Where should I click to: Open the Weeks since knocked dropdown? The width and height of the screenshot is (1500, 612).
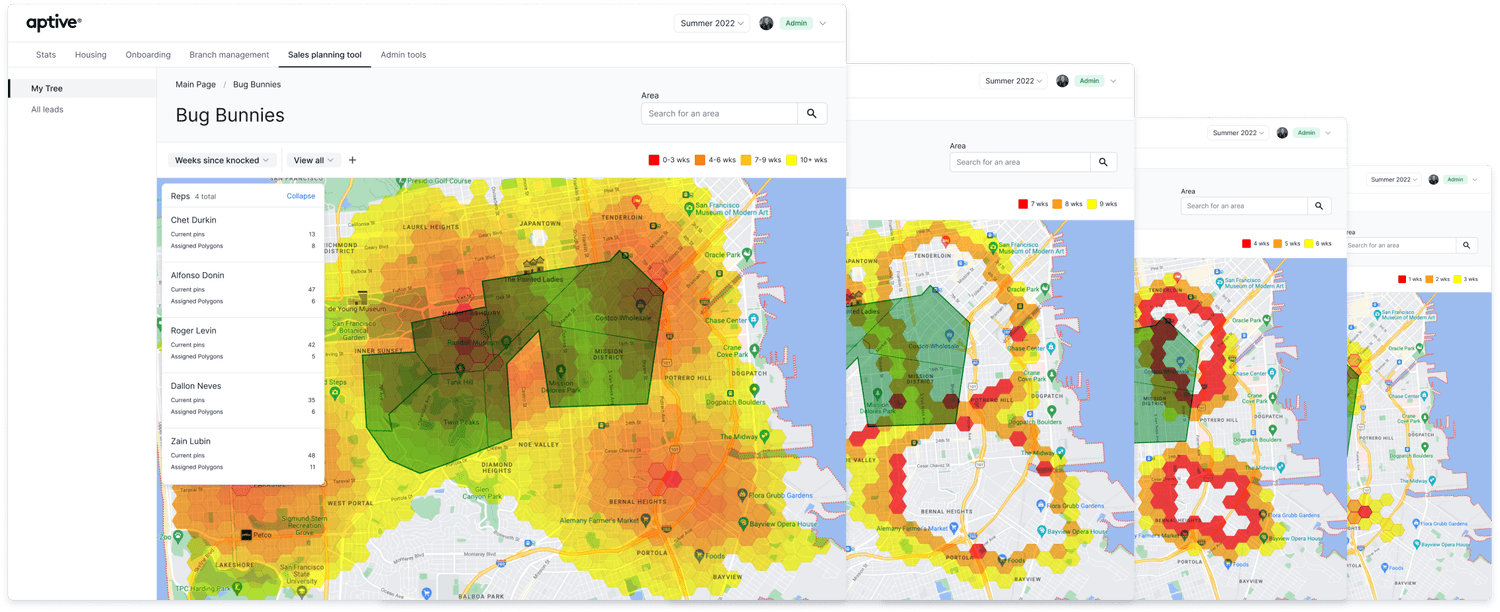[222, 160]
